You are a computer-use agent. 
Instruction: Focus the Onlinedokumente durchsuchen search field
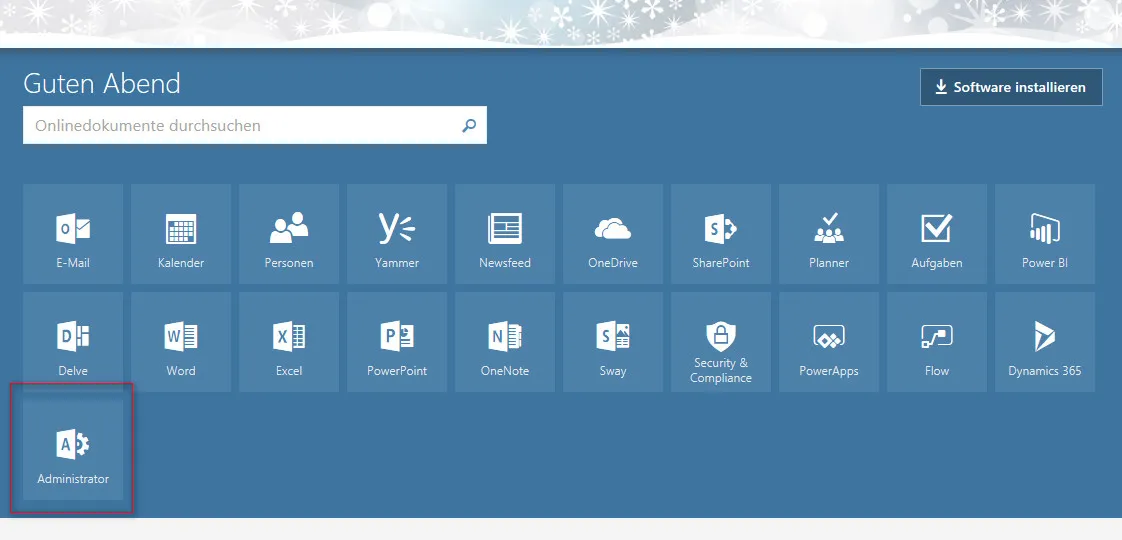coord(255,125)
